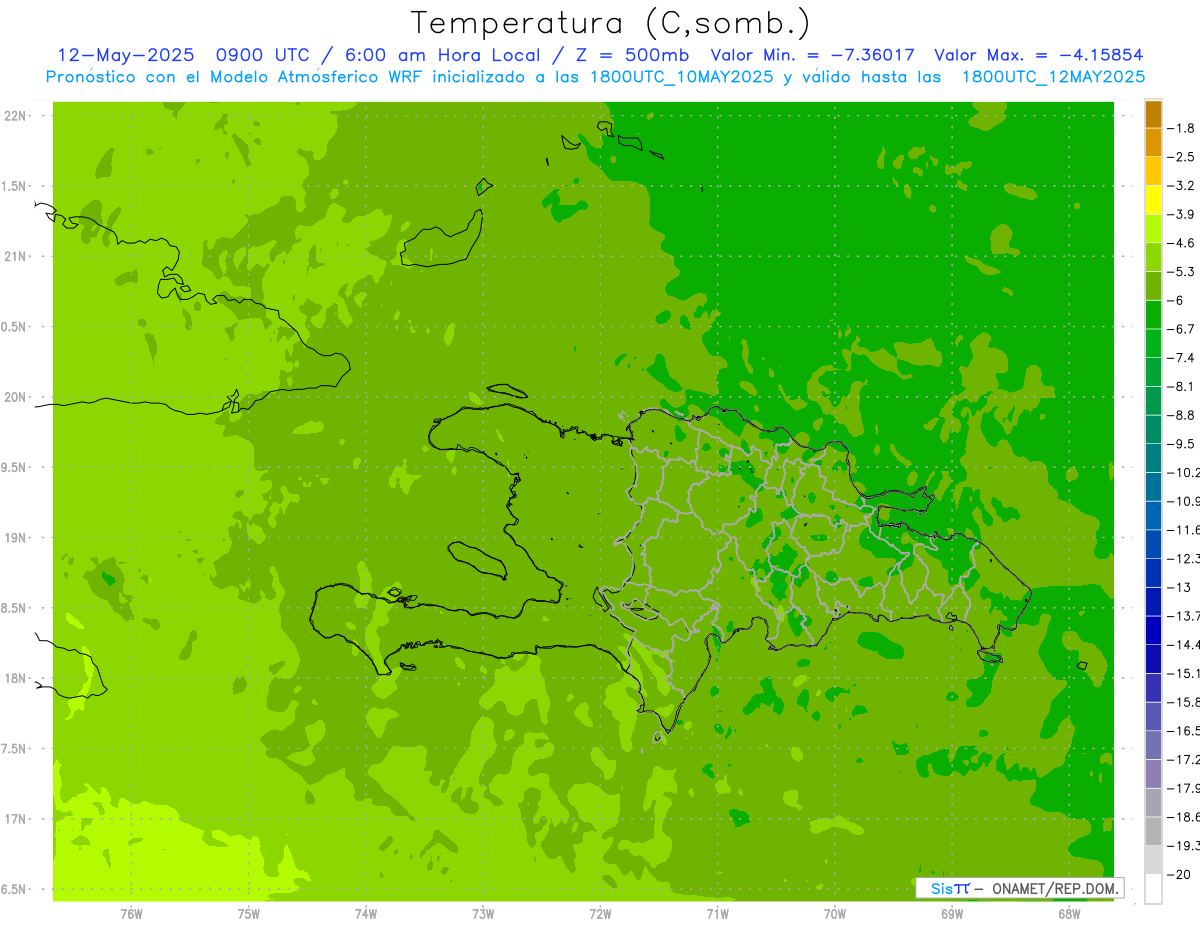Click the -3.9 colorbar value
This screenshot has width=1200, height=927.
[x=1181, y=214]
